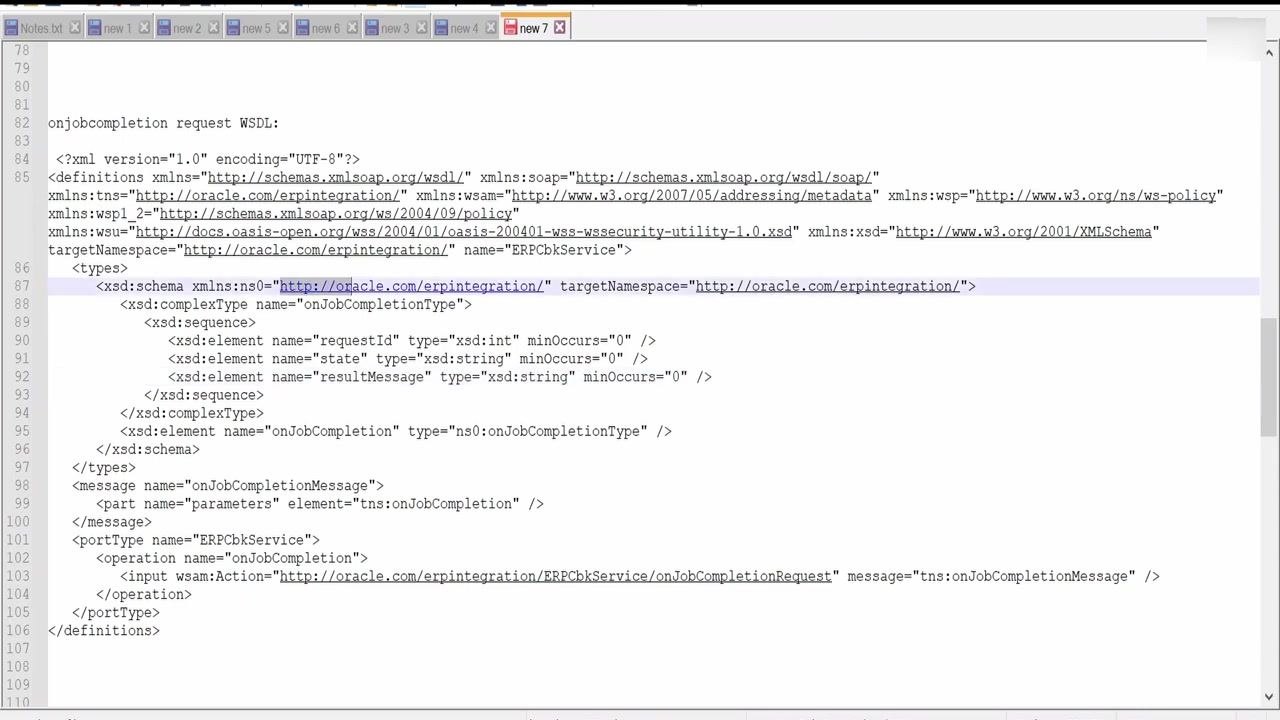Viewport: 1280px width, 720px height.
Task: Select the new 5 tab
Action: point(256,28)
